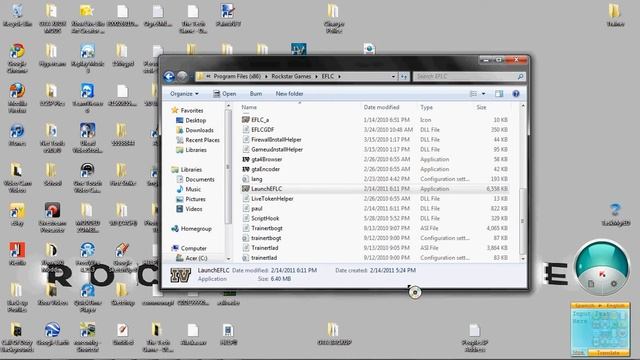Open the Recycle Bin on the desktop
Screen dimensions: 640x360
[17, 15]
